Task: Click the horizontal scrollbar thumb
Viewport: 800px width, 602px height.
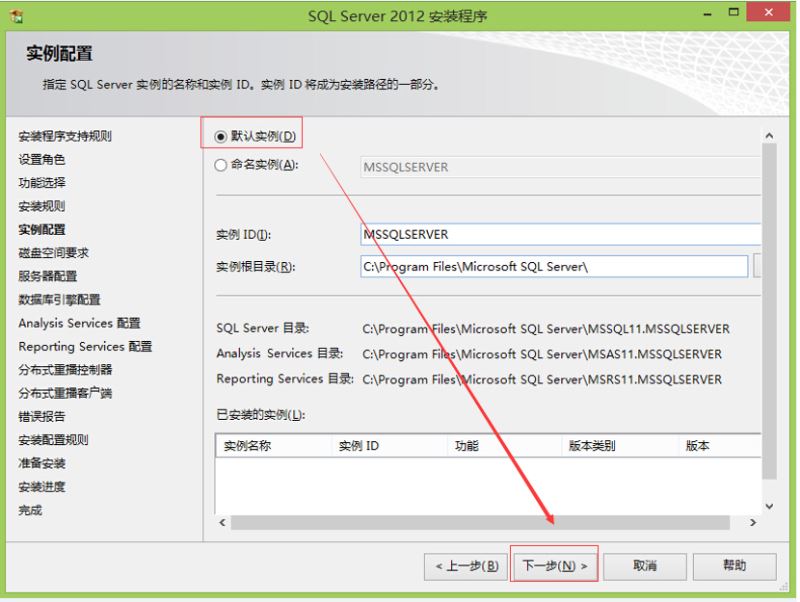Action: [x=480, y=522]
